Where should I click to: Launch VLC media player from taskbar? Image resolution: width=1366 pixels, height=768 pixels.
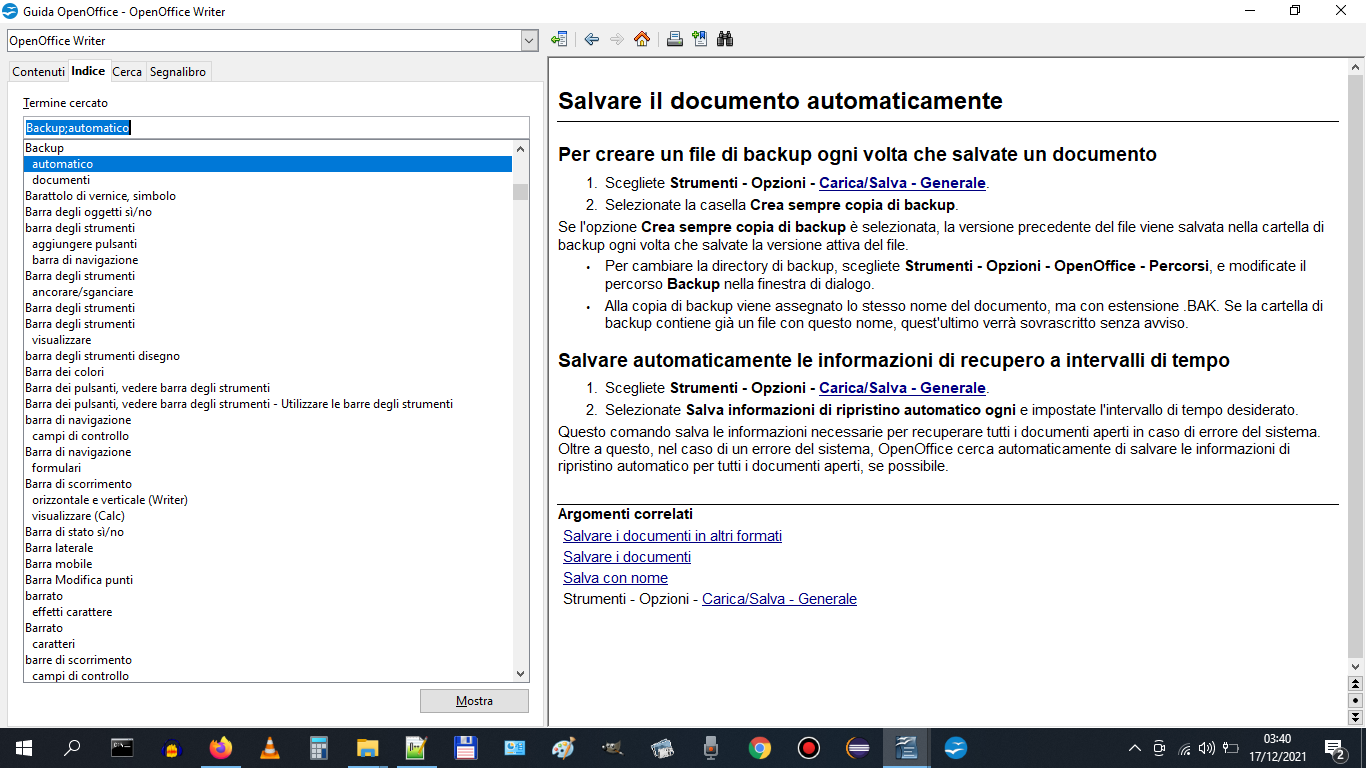click(x=269, y=748)
